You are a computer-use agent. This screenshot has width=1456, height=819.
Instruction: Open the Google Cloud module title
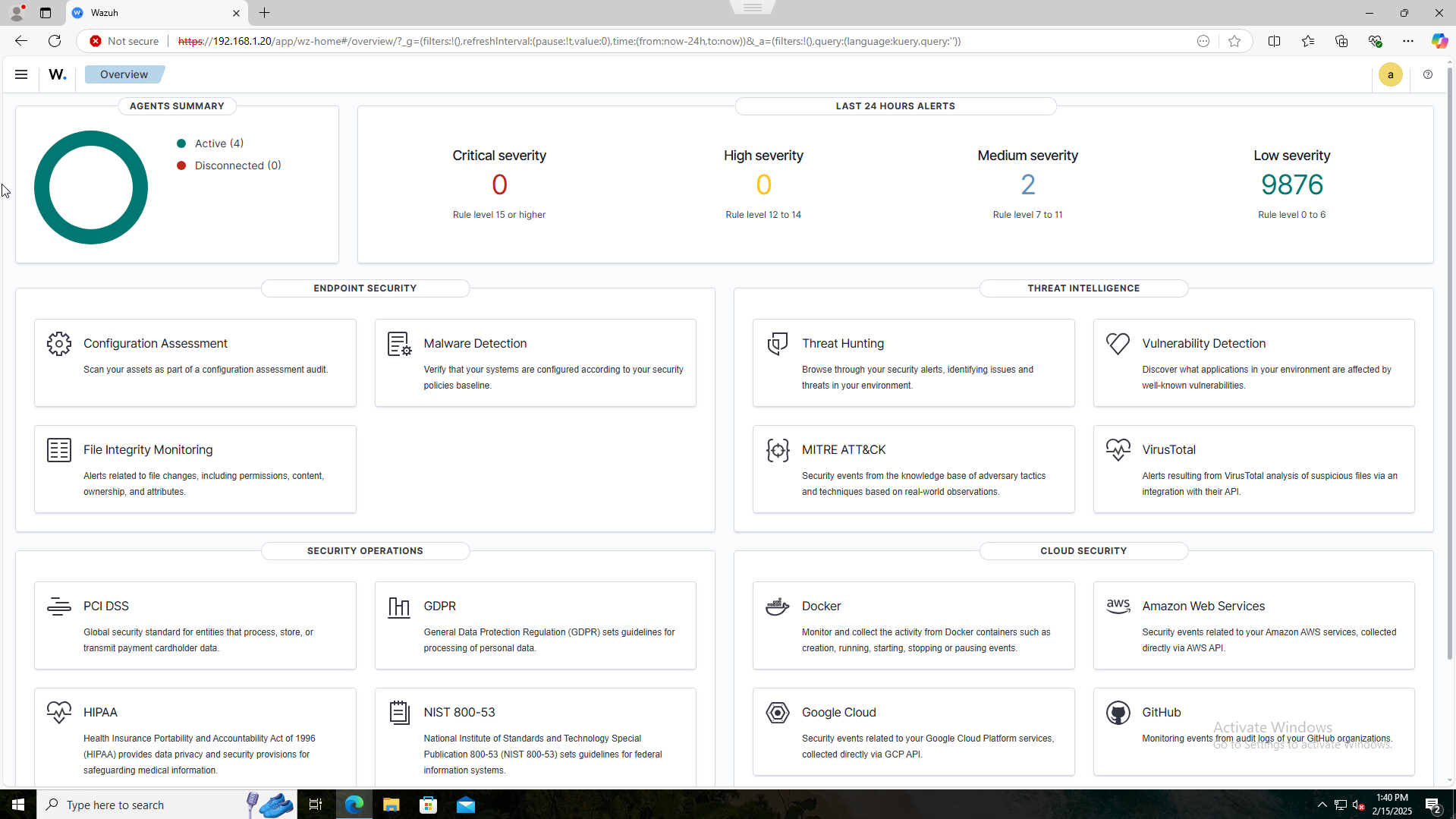click(838, 713)
